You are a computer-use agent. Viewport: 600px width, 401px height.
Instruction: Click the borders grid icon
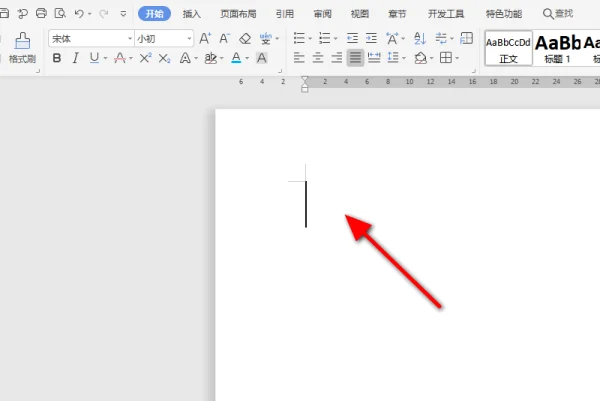[x=446, y=58]
